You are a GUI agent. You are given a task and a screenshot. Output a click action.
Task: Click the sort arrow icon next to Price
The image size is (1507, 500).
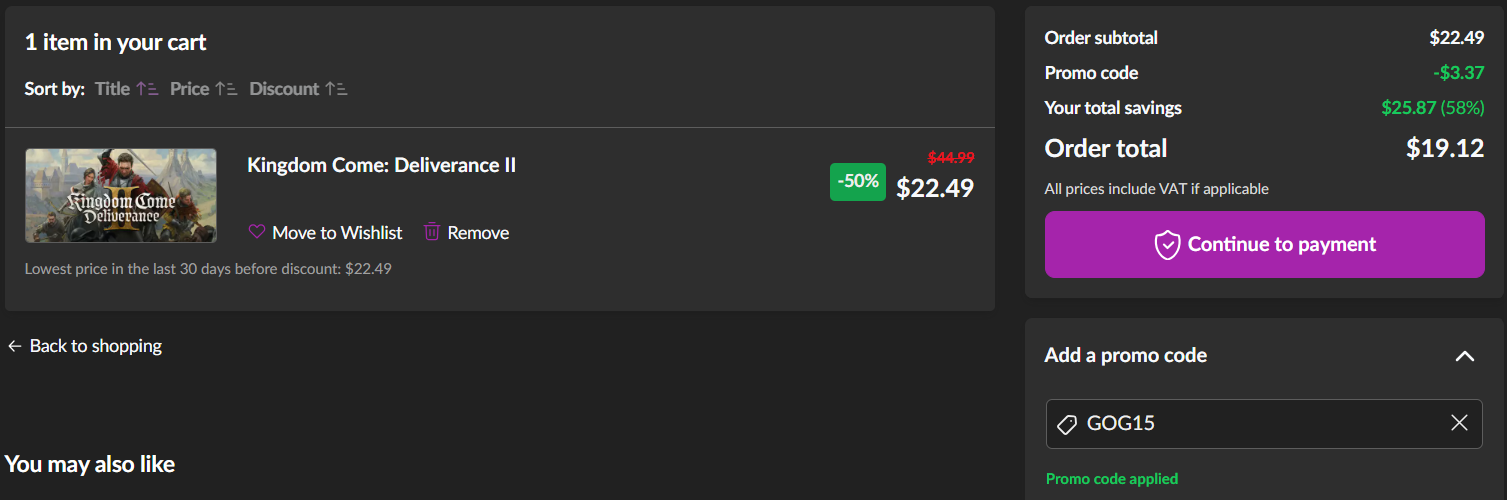pyautogui.click(x=226, y=89)
